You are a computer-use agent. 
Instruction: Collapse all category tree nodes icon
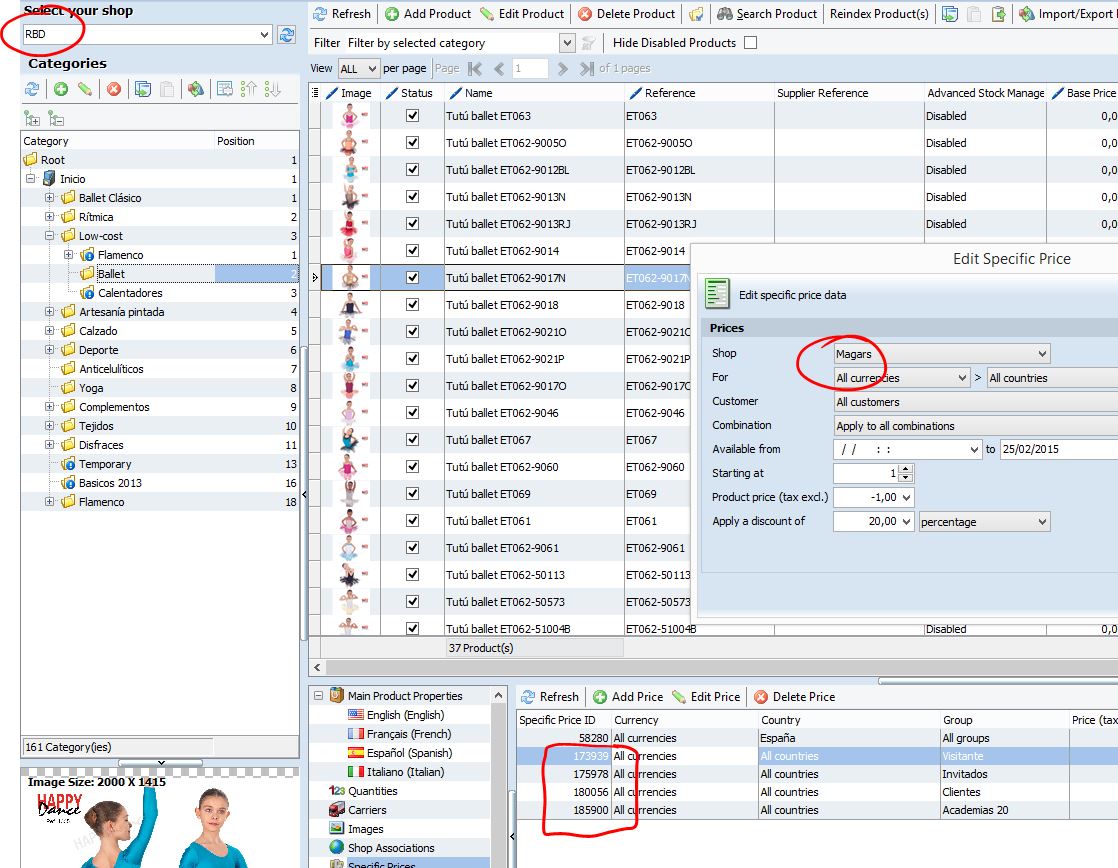56,118
